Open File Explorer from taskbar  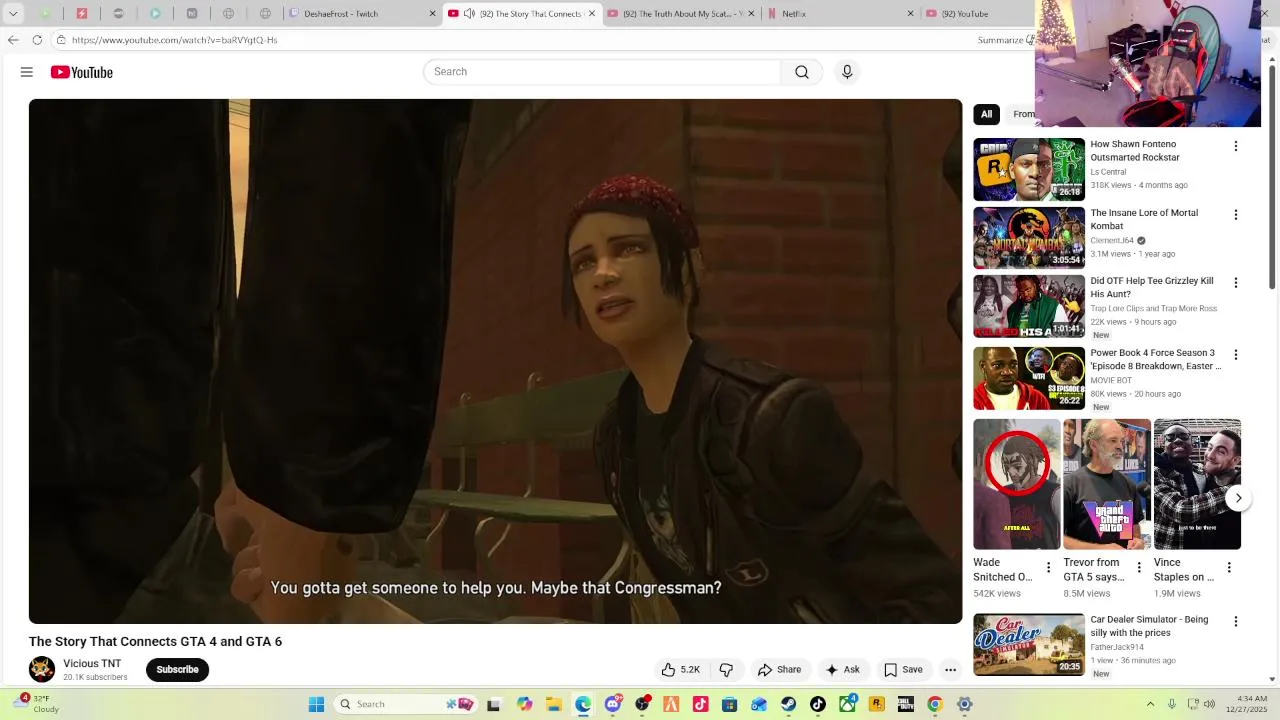[x=554, y=704]
